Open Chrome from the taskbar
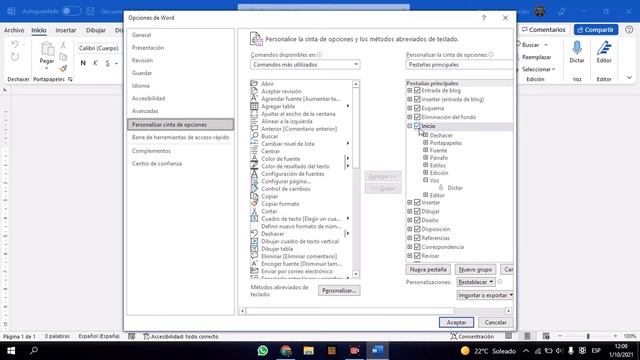640x360 pixels. pyautogui.click(x=286, y=351)
